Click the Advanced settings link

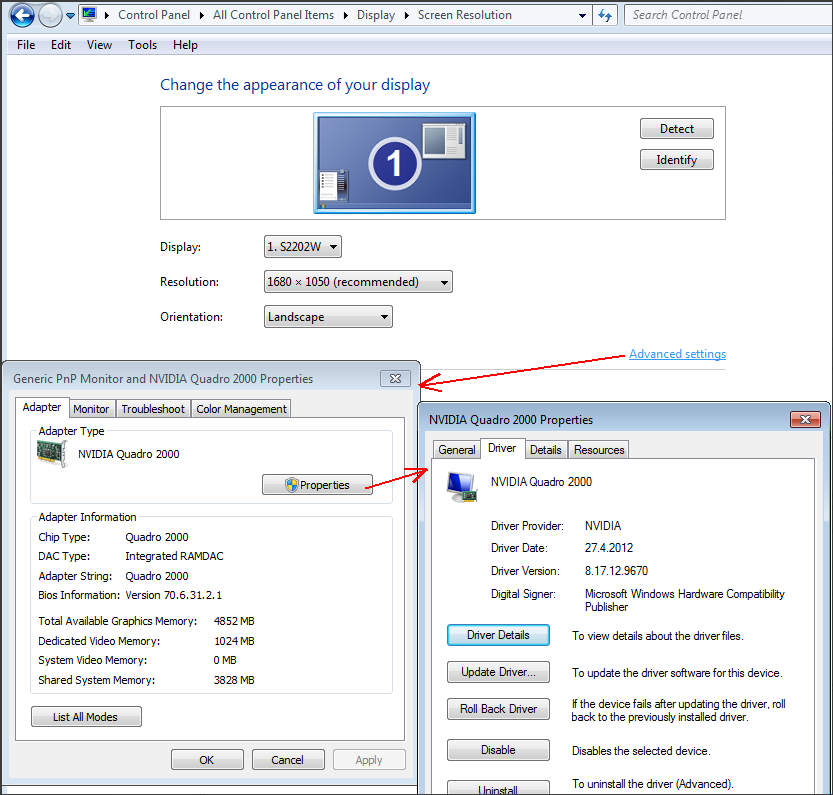tap(677, 354)
